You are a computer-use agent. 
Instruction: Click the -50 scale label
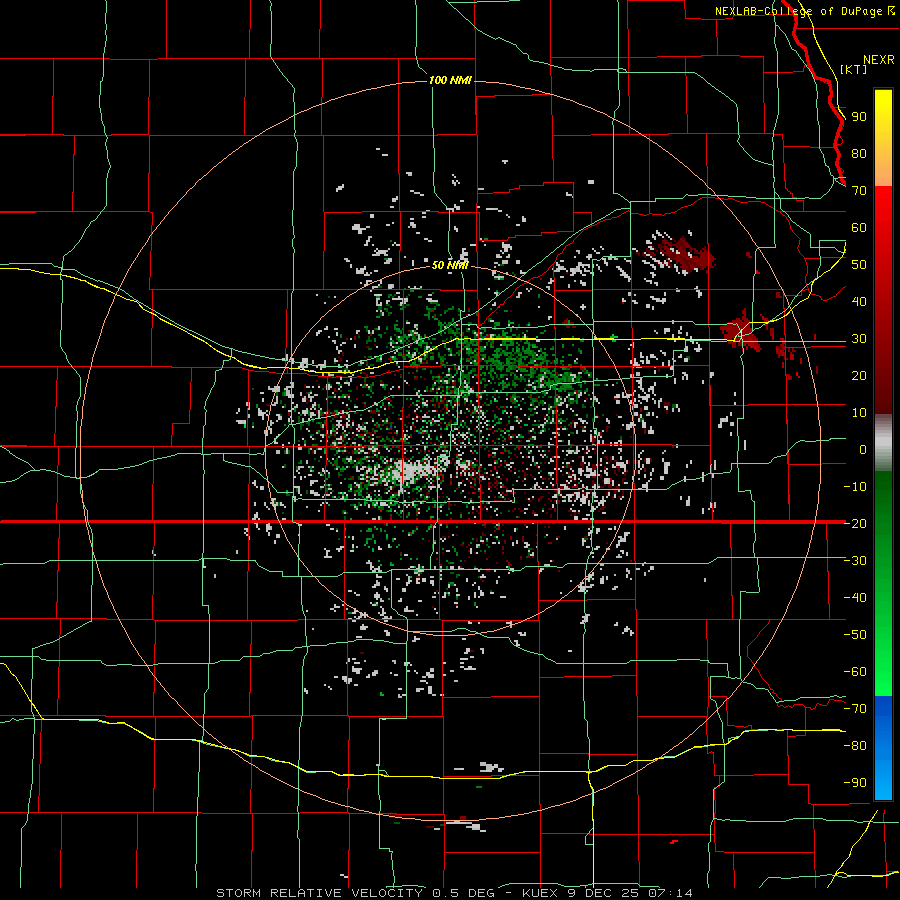tap(855, 634)
